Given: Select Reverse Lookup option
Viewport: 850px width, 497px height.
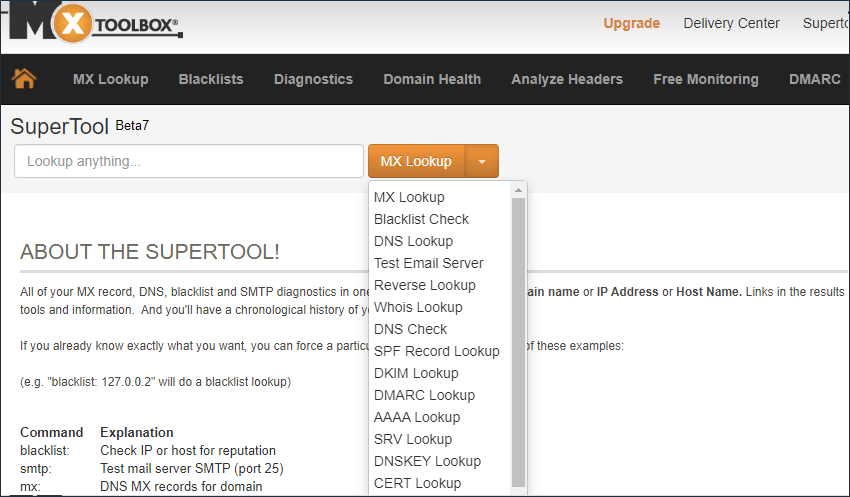Looking at the screenshot, I should coord(424,285).
